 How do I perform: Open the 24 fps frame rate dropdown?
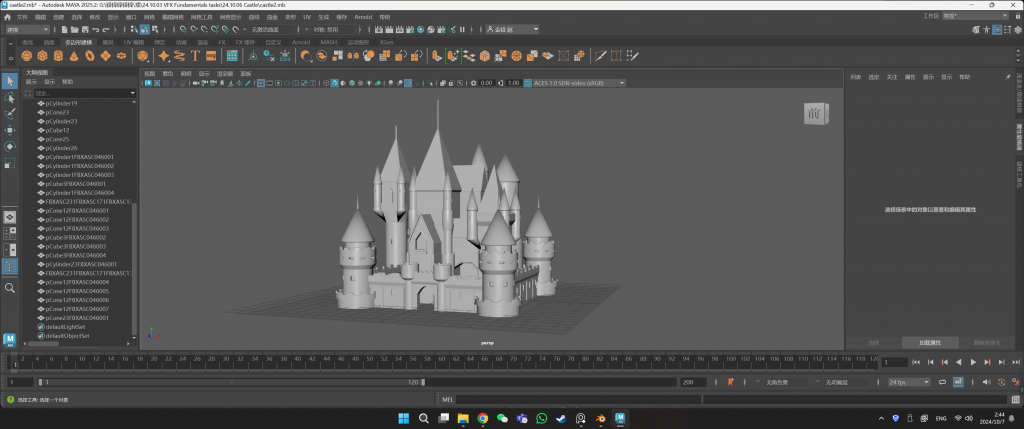point(906,382)
